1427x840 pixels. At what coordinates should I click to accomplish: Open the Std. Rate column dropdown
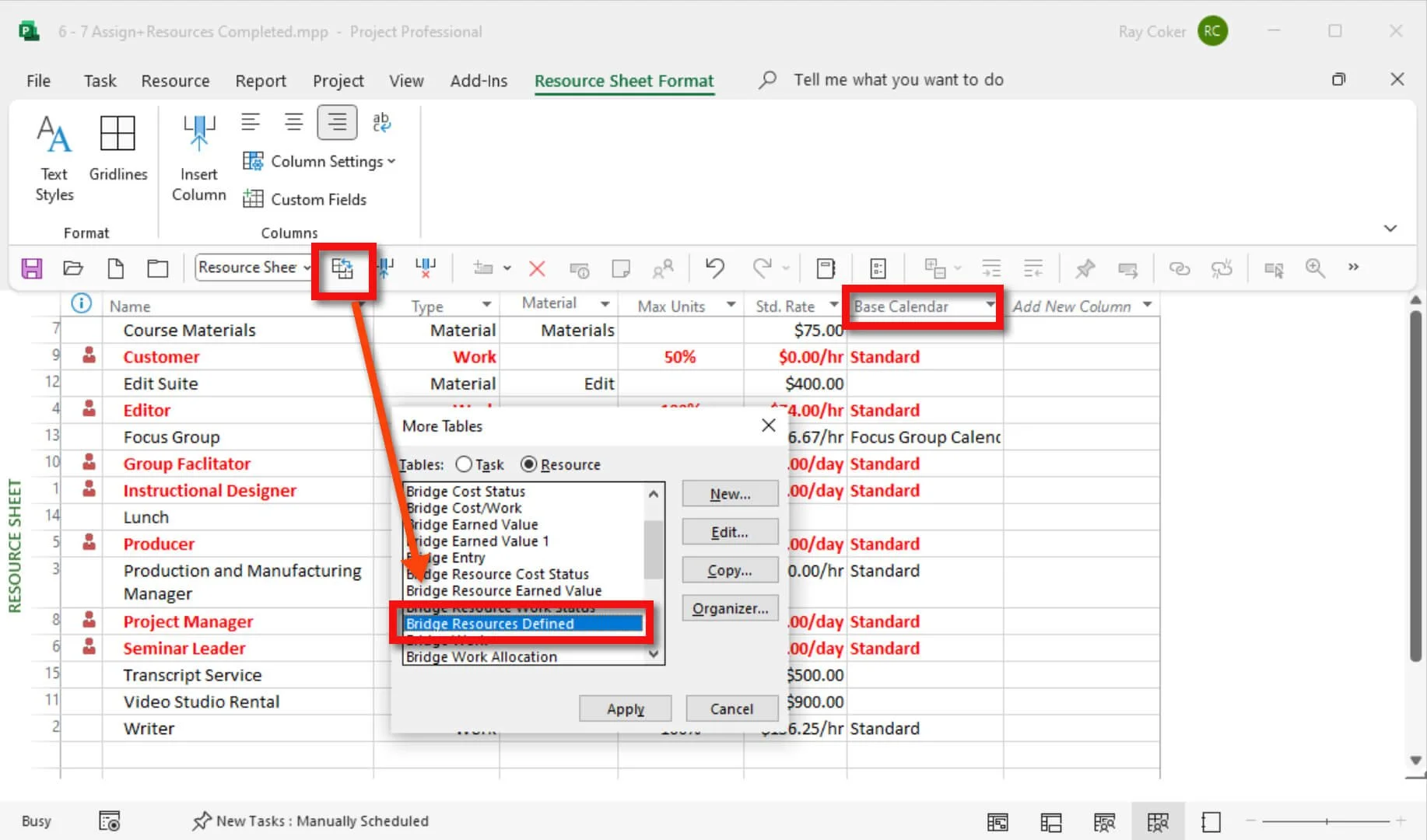click(833, 304)
